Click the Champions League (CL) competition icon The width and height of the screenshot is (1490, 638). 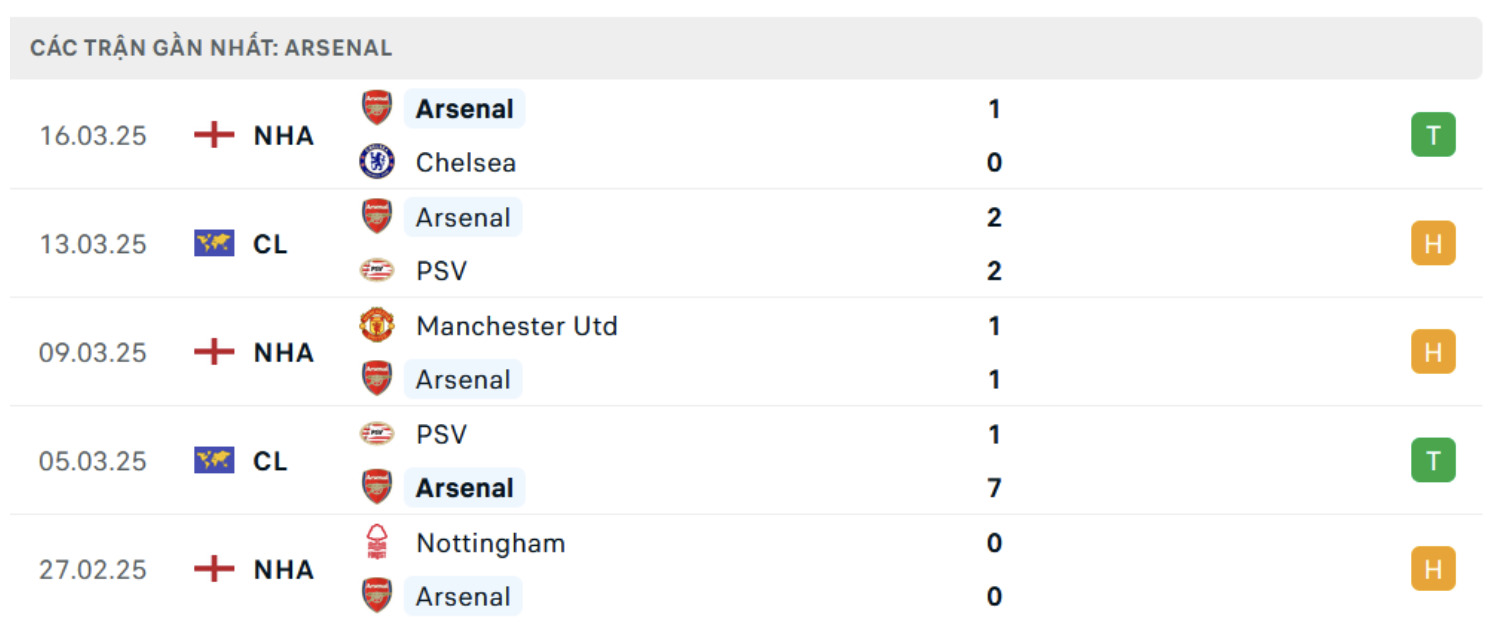click(x=212, y=243)
